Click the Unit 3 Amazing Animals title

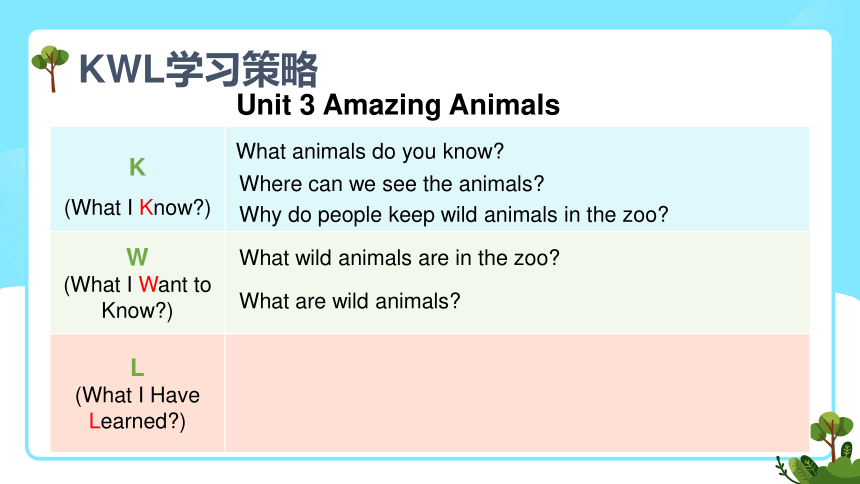pos(398,105)
